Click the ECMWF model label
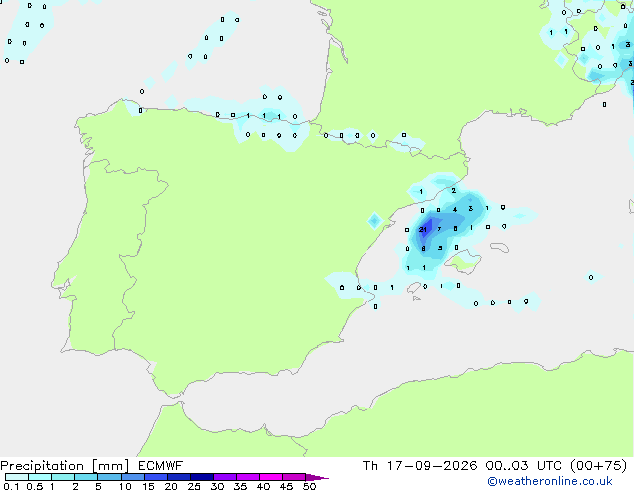Image resolution: width=634 pixels, height=490 pixels. coord(161,466)
